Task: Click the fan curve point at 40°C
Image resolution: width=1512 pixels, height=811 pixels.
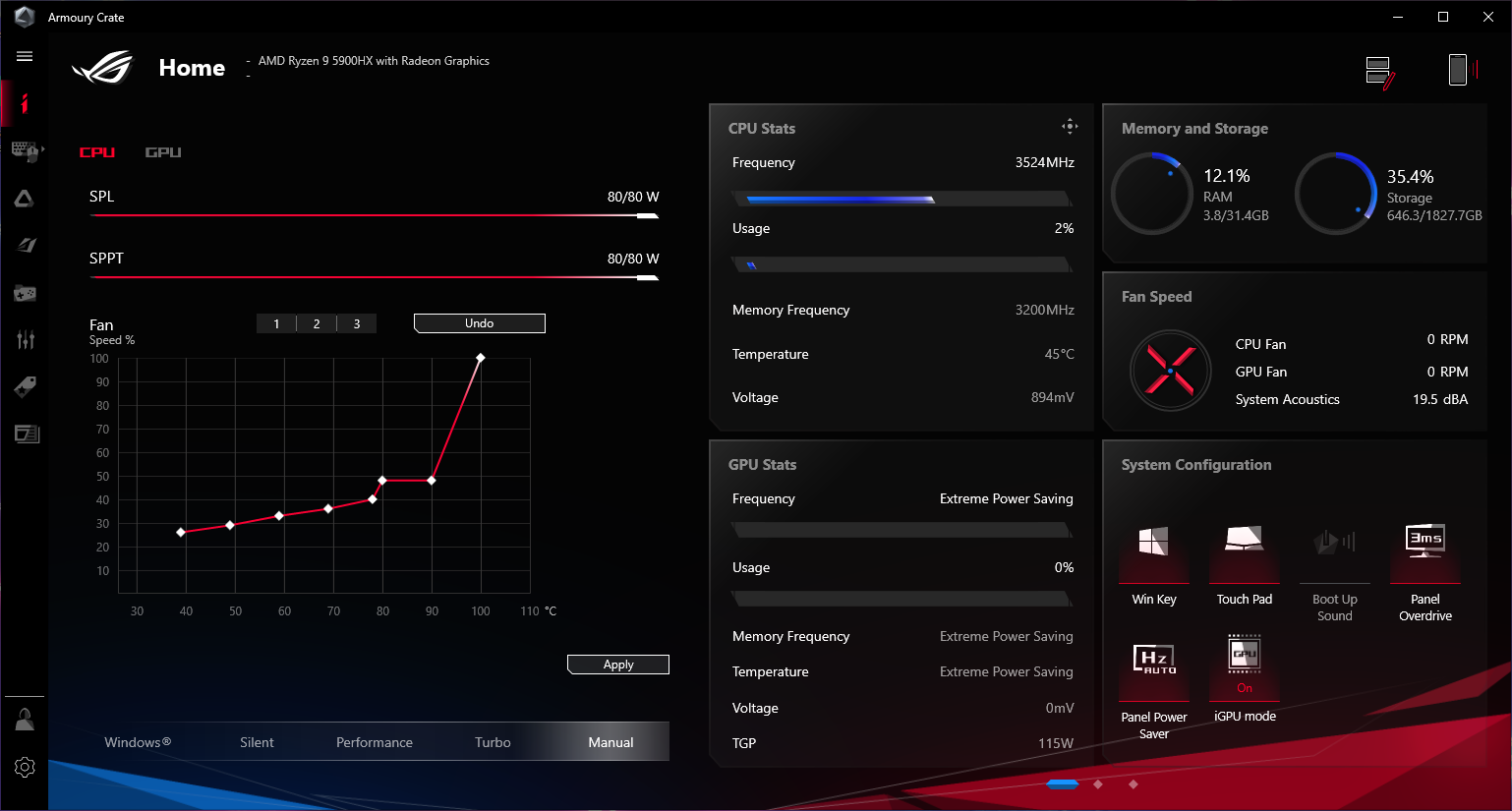Action: 181,532
